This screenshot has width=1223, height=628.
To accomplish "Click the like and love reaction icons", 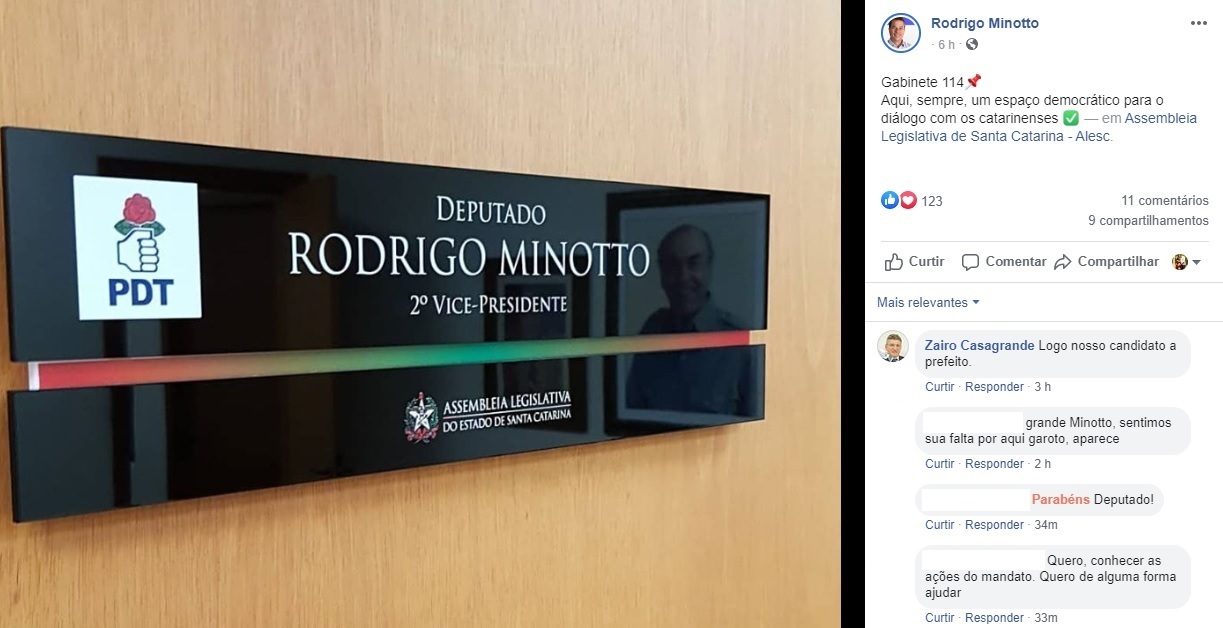I will pyautogui.click(x=899, y=200).
